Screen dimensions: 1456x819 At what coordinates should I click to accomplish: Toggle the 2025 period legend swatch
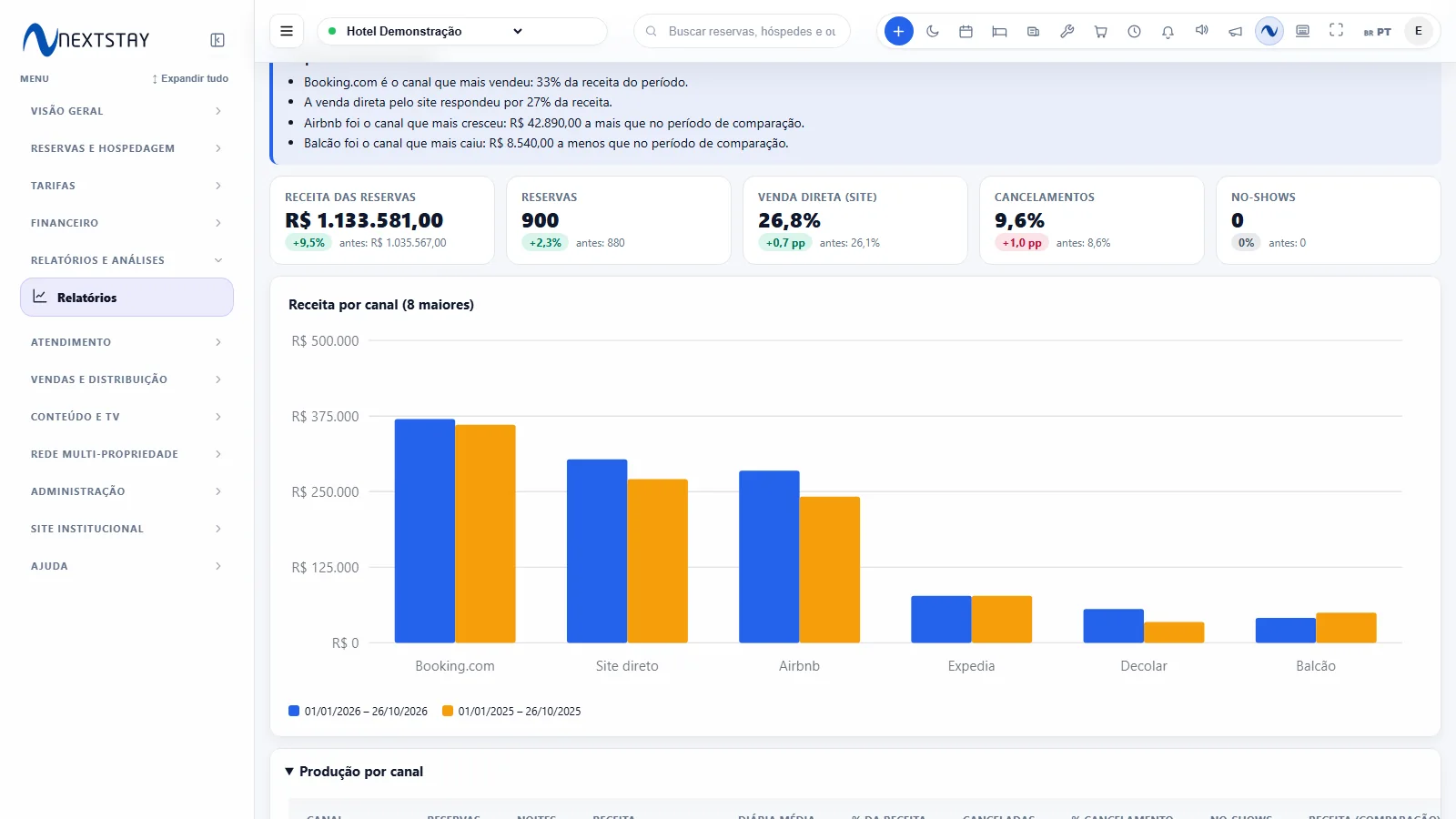pyautogui.click(x=448, y=711)
